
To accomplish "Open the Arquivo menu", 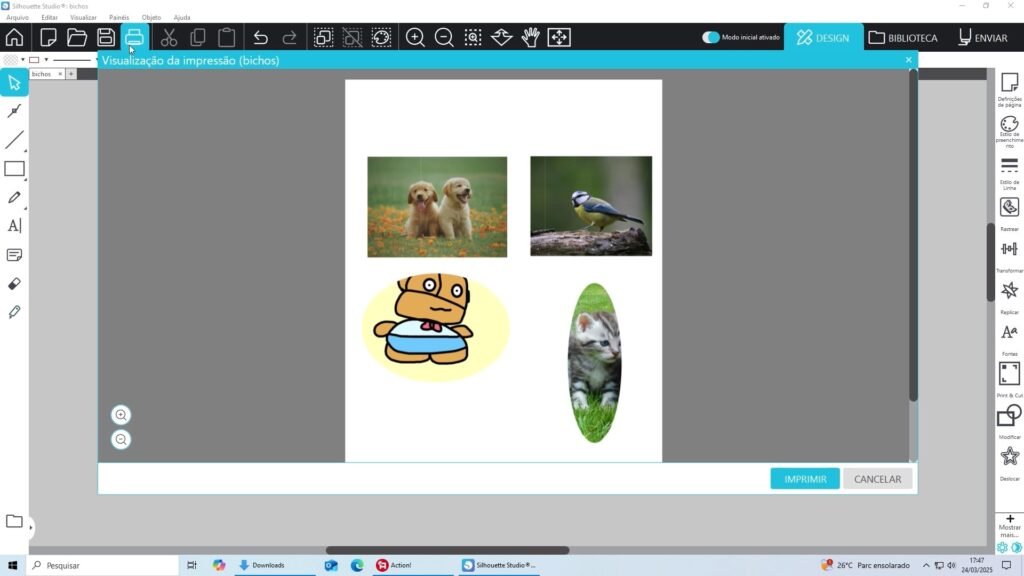I will 18,18.
